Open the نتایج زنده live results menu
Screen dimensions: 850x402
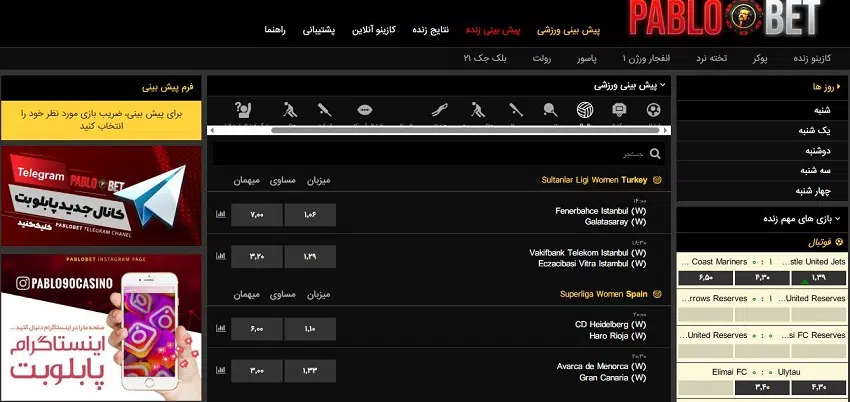pos(430,30)
